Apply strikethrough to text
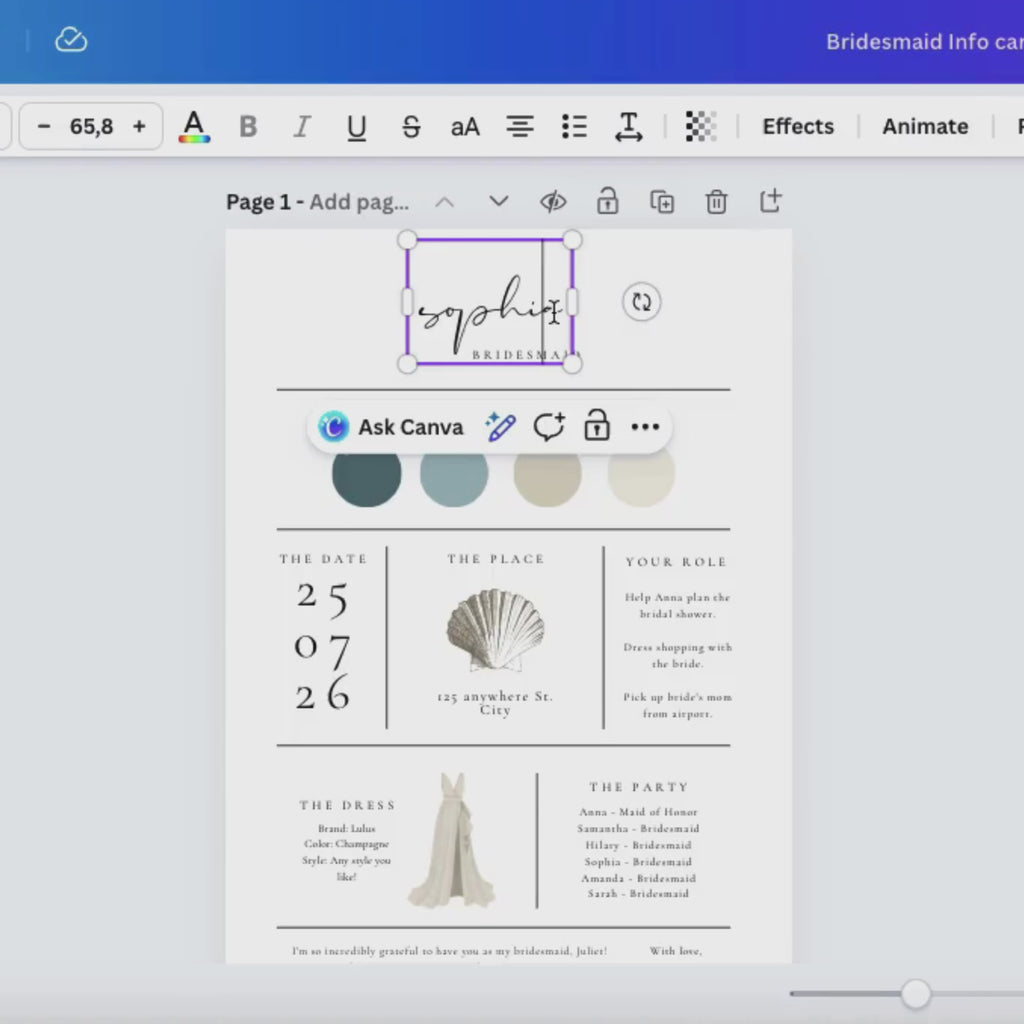The height and width of the screenshot is (1024, 1024). click(411, 126)
